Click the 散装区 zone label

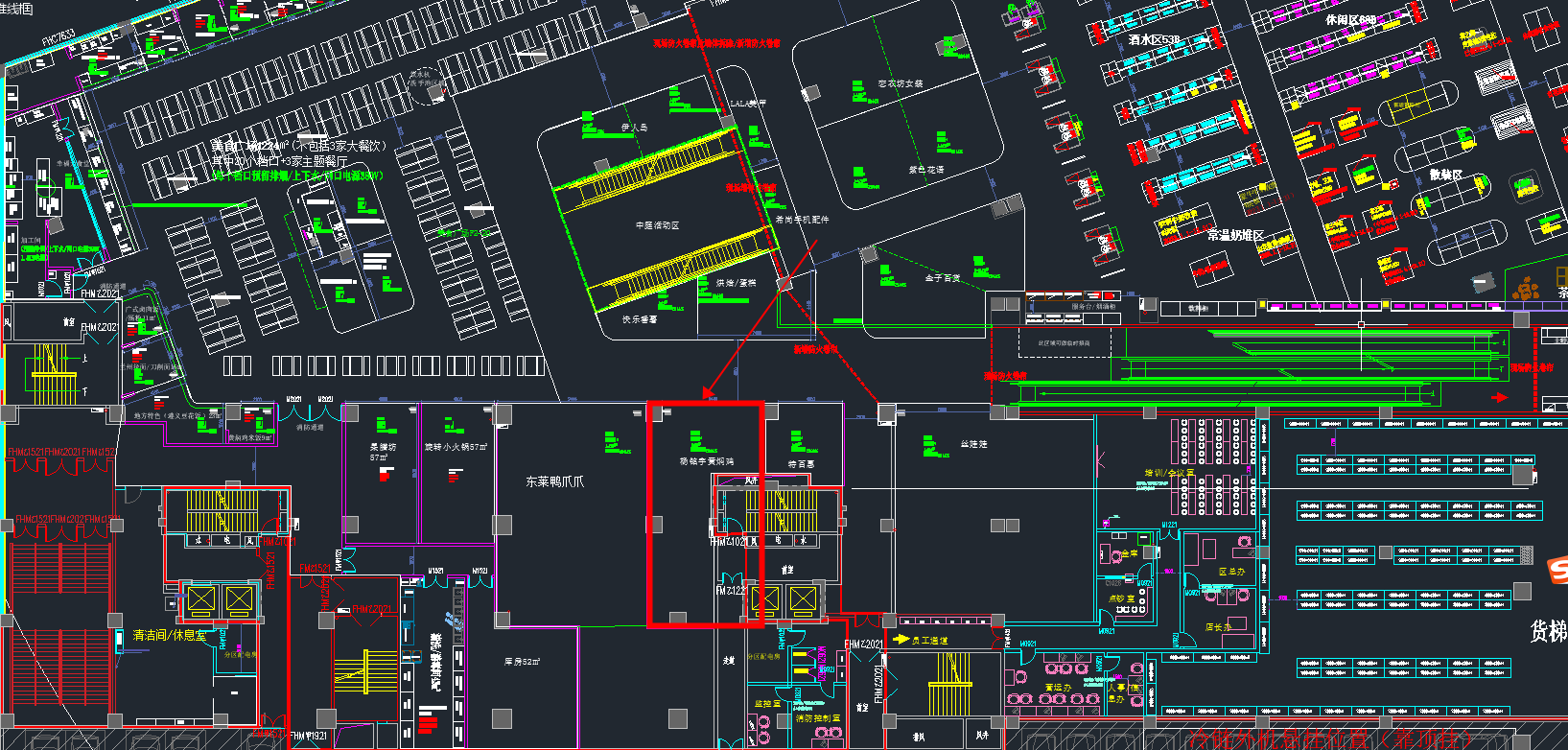tap(1445, 175)
